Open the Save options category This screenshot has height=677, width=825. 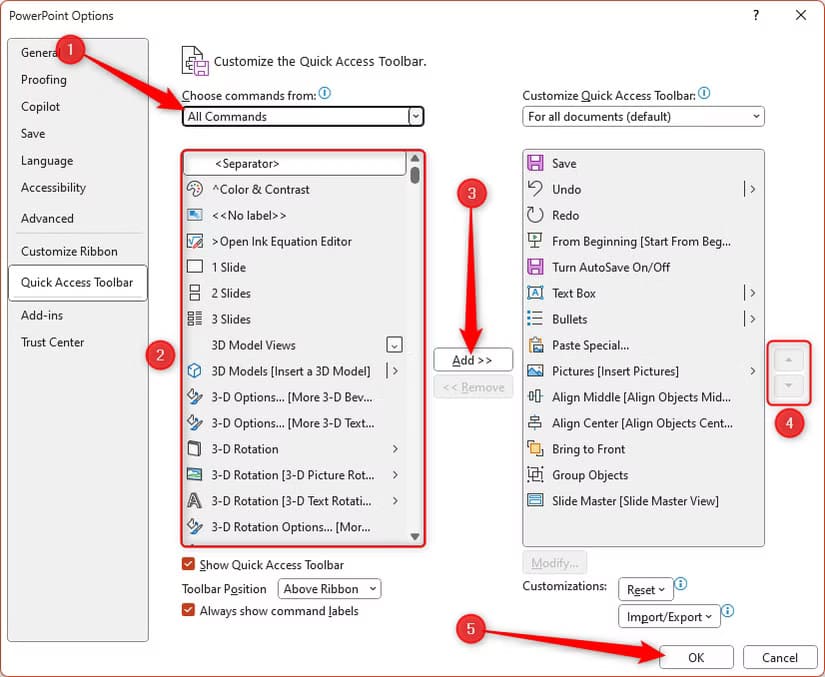coord(78,134)
